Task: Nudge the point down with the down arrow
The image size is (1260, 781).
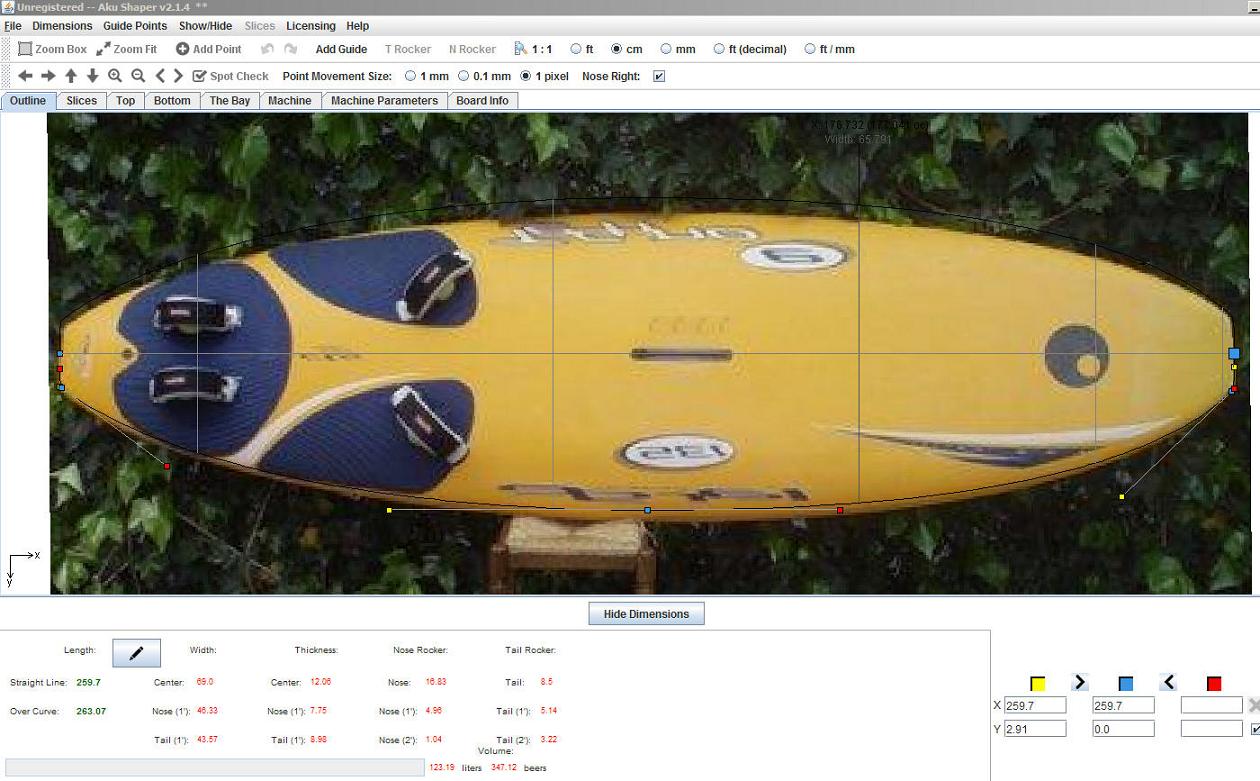Action: pos(93,76)
